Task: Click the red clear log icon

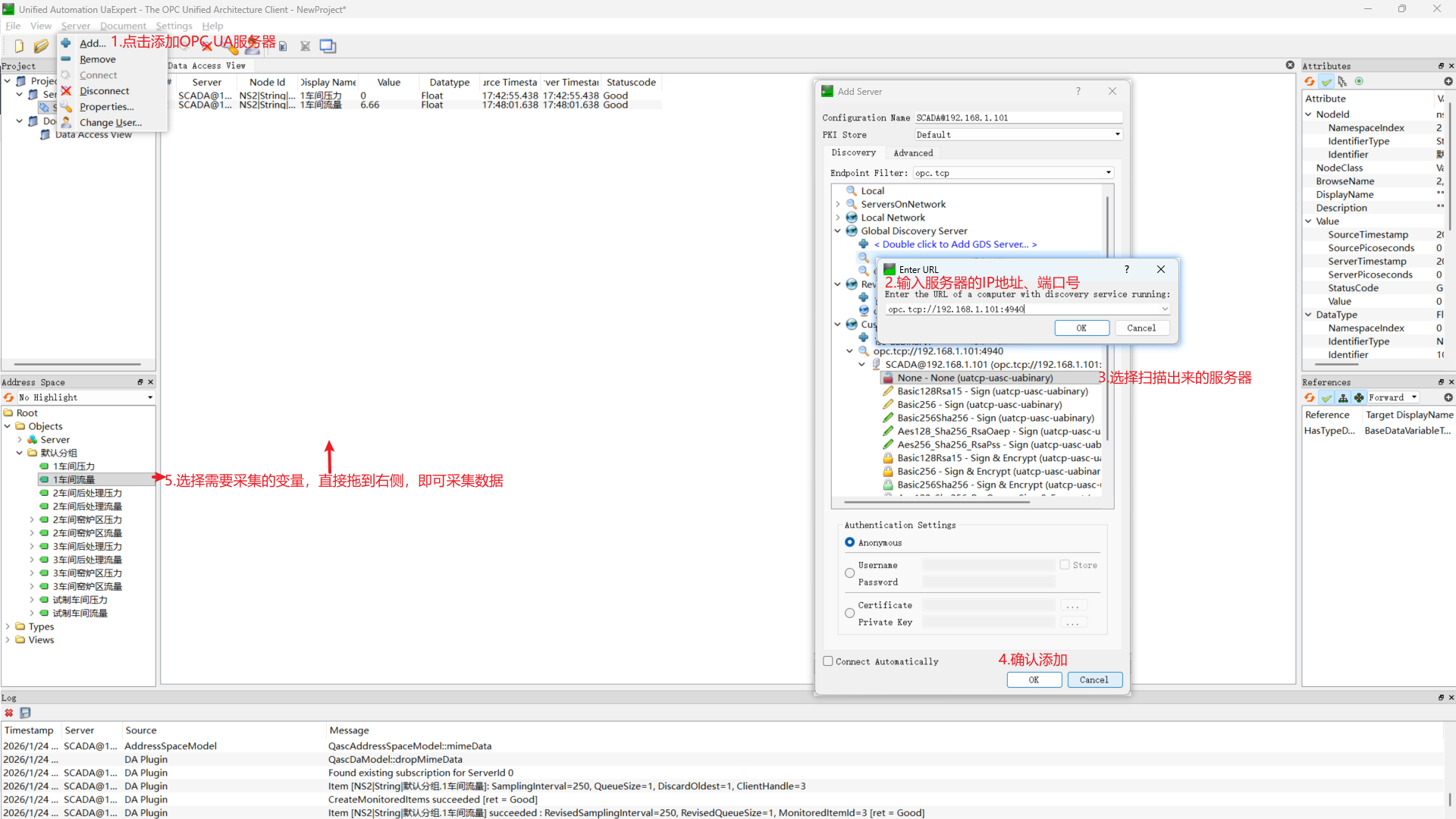Action: pos(9,713)
